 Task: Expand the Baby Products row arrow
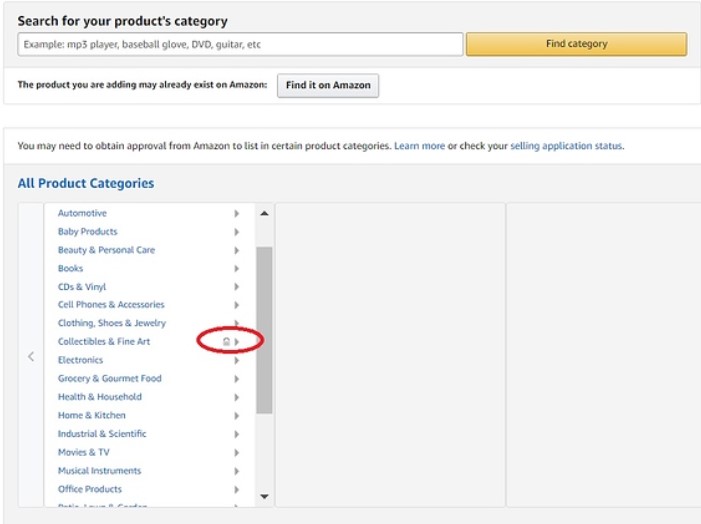point(236,232)
